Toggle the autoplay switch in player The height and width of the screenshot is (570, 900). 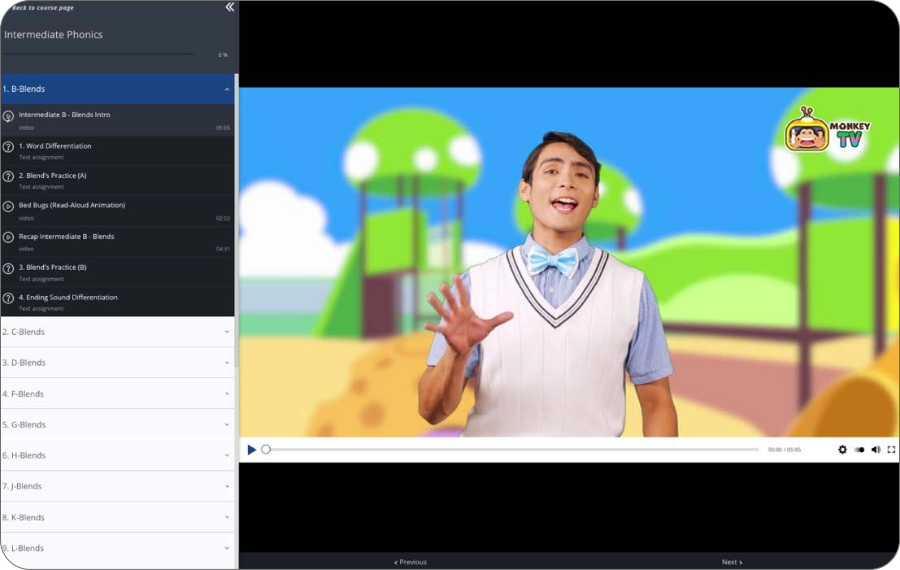[x=859, y=450]
